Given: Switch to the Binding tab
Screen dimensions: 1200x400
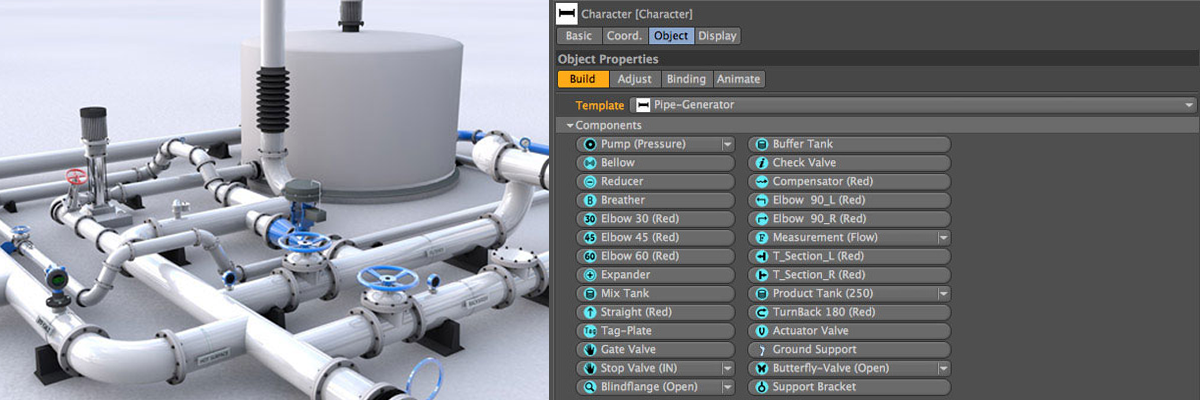Looking at the screenshot, I should click(x=686, y=79).
